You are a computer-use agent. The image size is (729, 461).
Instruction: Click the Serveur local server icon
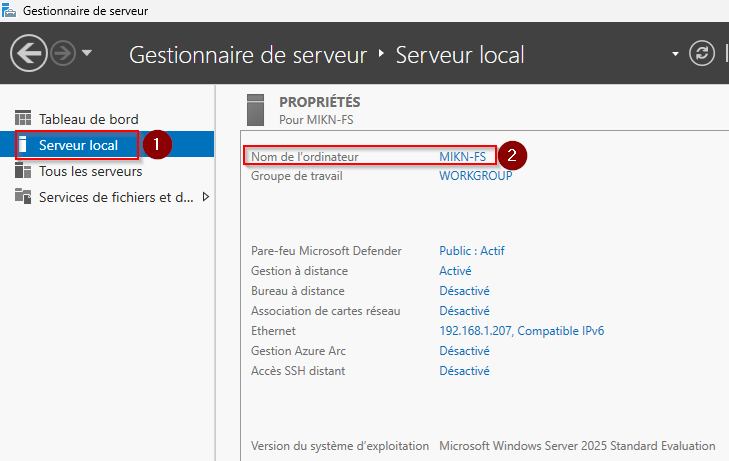click(22, 145)
